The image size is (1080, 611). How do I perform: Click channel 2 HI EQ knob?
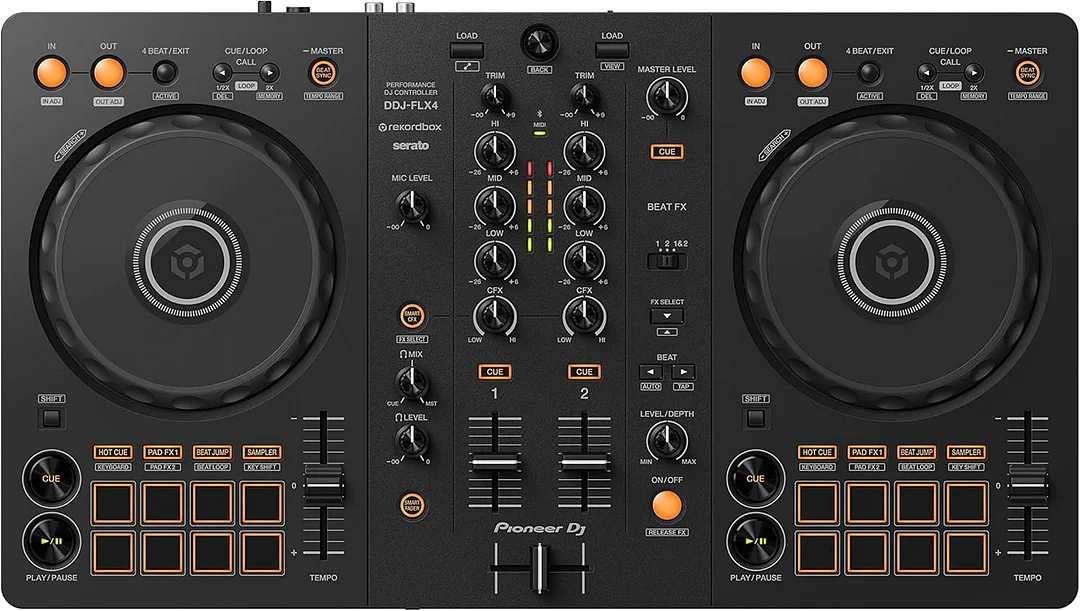[584, 151]
